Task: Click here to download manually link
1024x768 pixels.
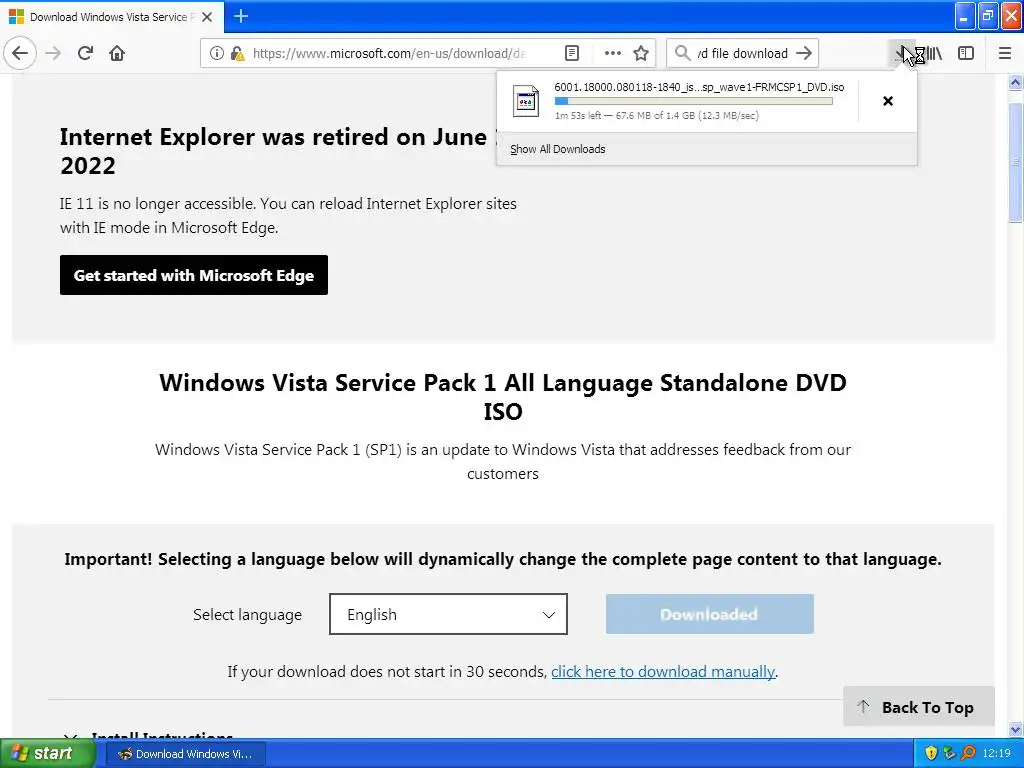Action: [663, 671]
